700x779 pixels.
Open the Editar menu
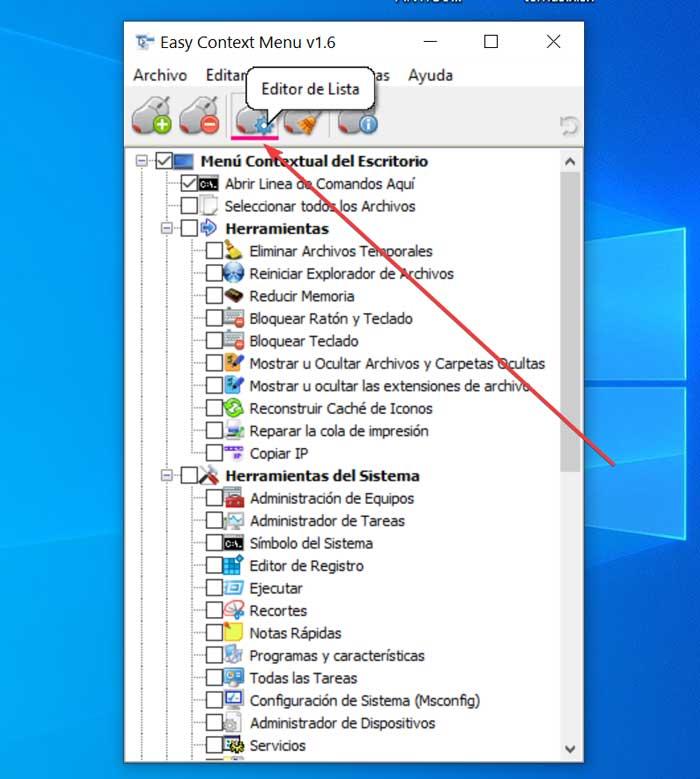tap(226, 75)
